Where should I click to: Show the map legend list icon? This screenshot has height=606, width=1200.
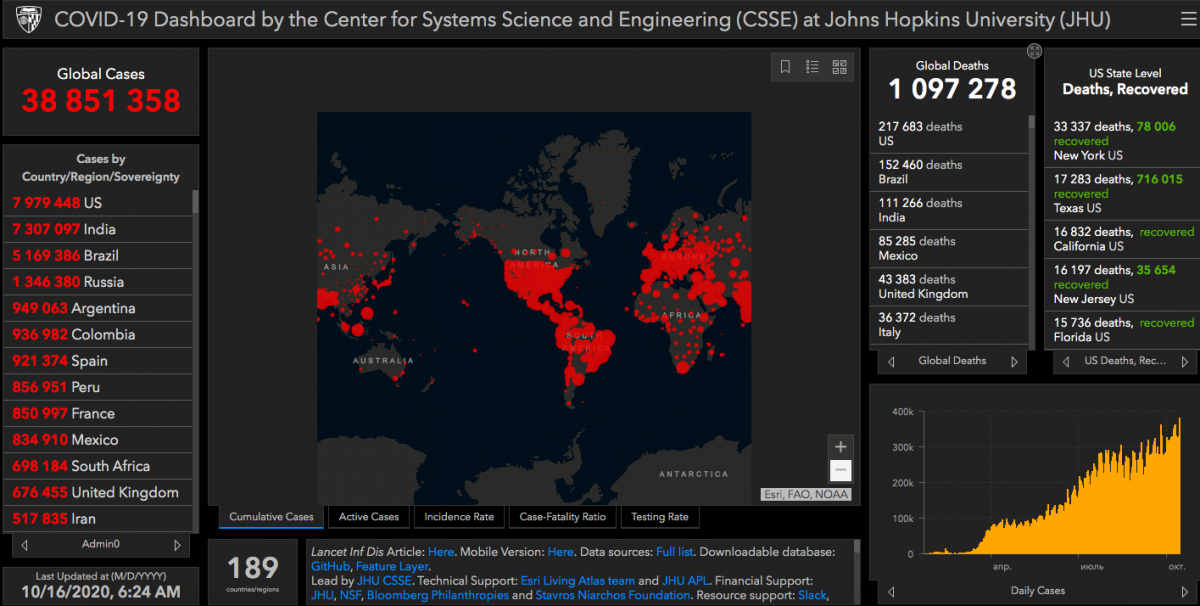[812, 67]
